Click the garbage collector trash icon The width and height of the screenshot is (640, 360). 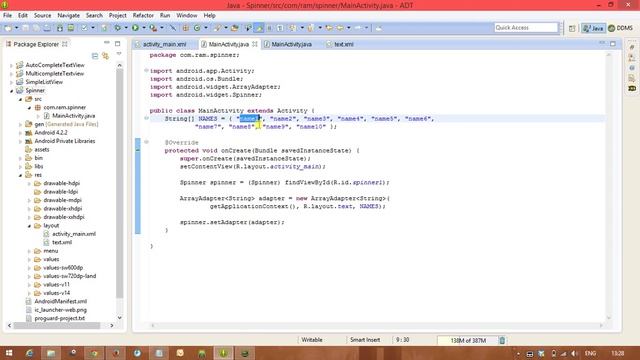tap(502, 340)
